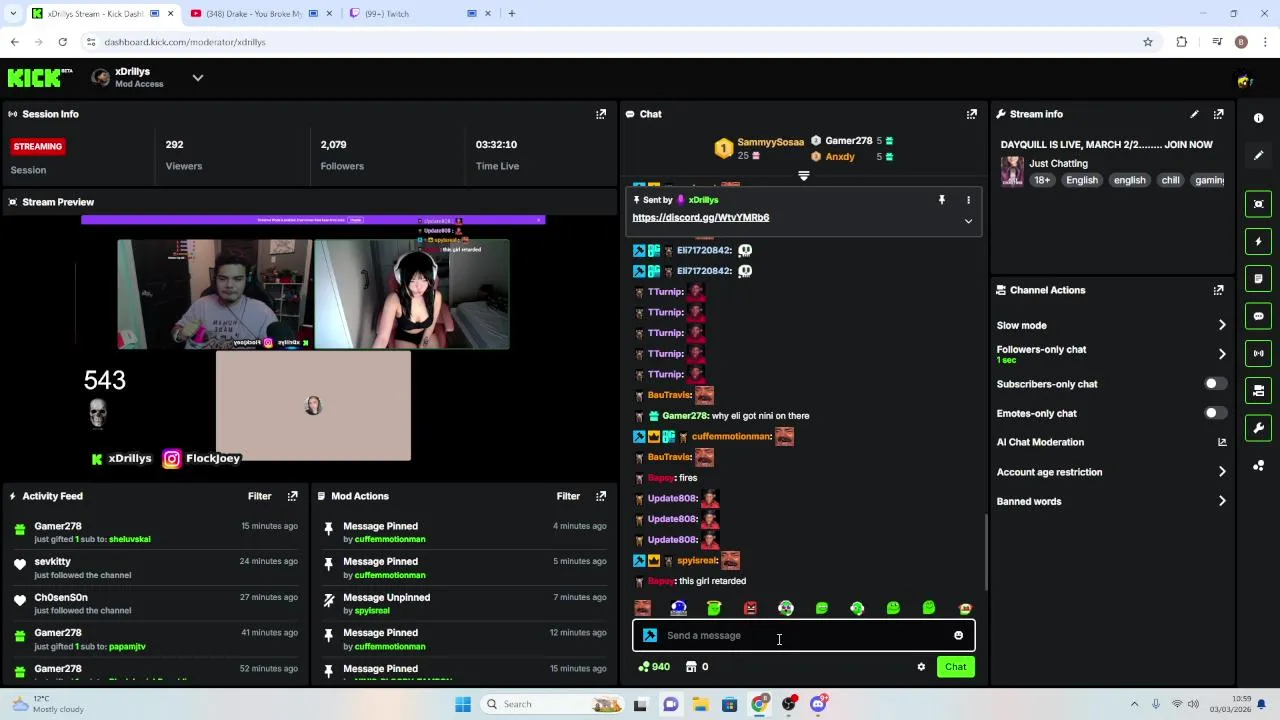
Task: Click the English category tag
Action: (1081, 180)
